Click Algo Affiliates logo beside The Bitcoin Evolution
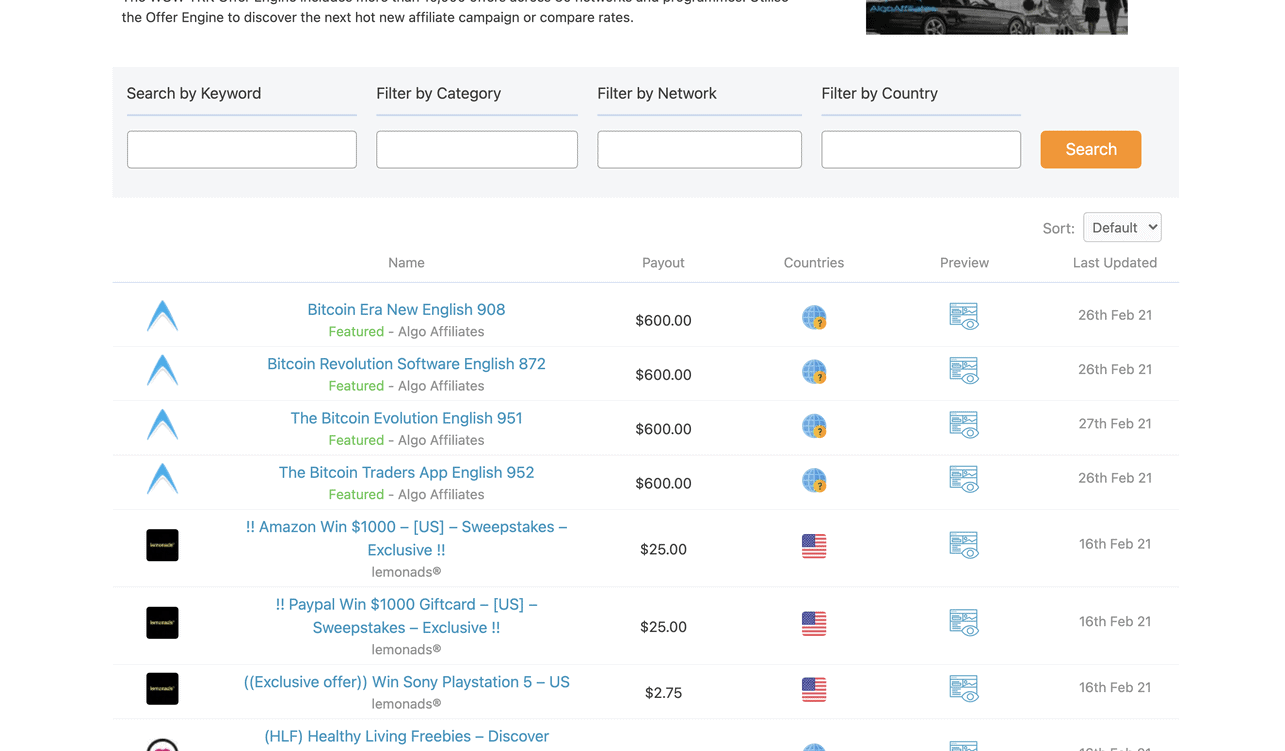The width and height of the screenshot is (1285, 751). [x=162, y=425]
